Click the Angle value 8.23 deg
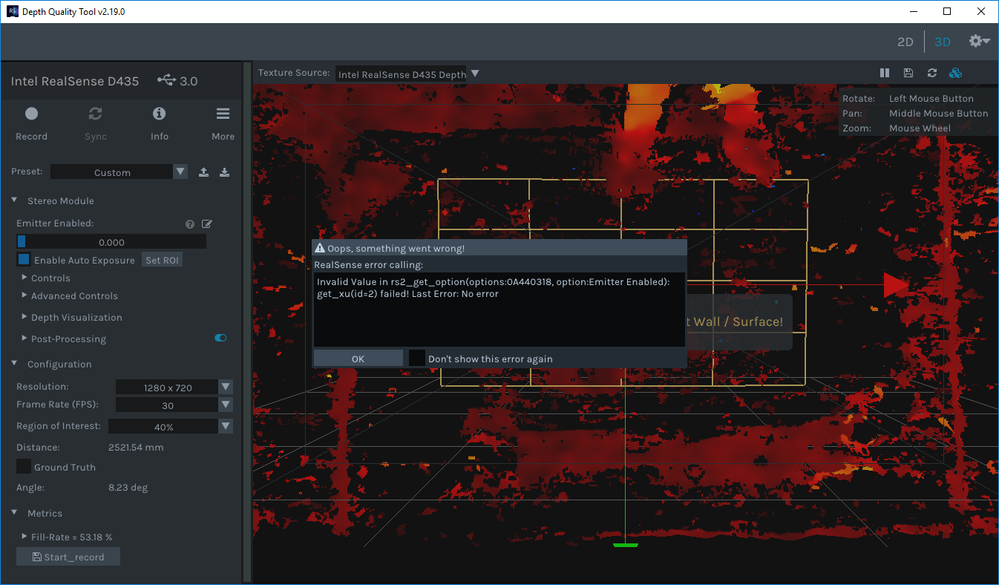The height and width of the screenshot is (585, 999). point(128,488)
